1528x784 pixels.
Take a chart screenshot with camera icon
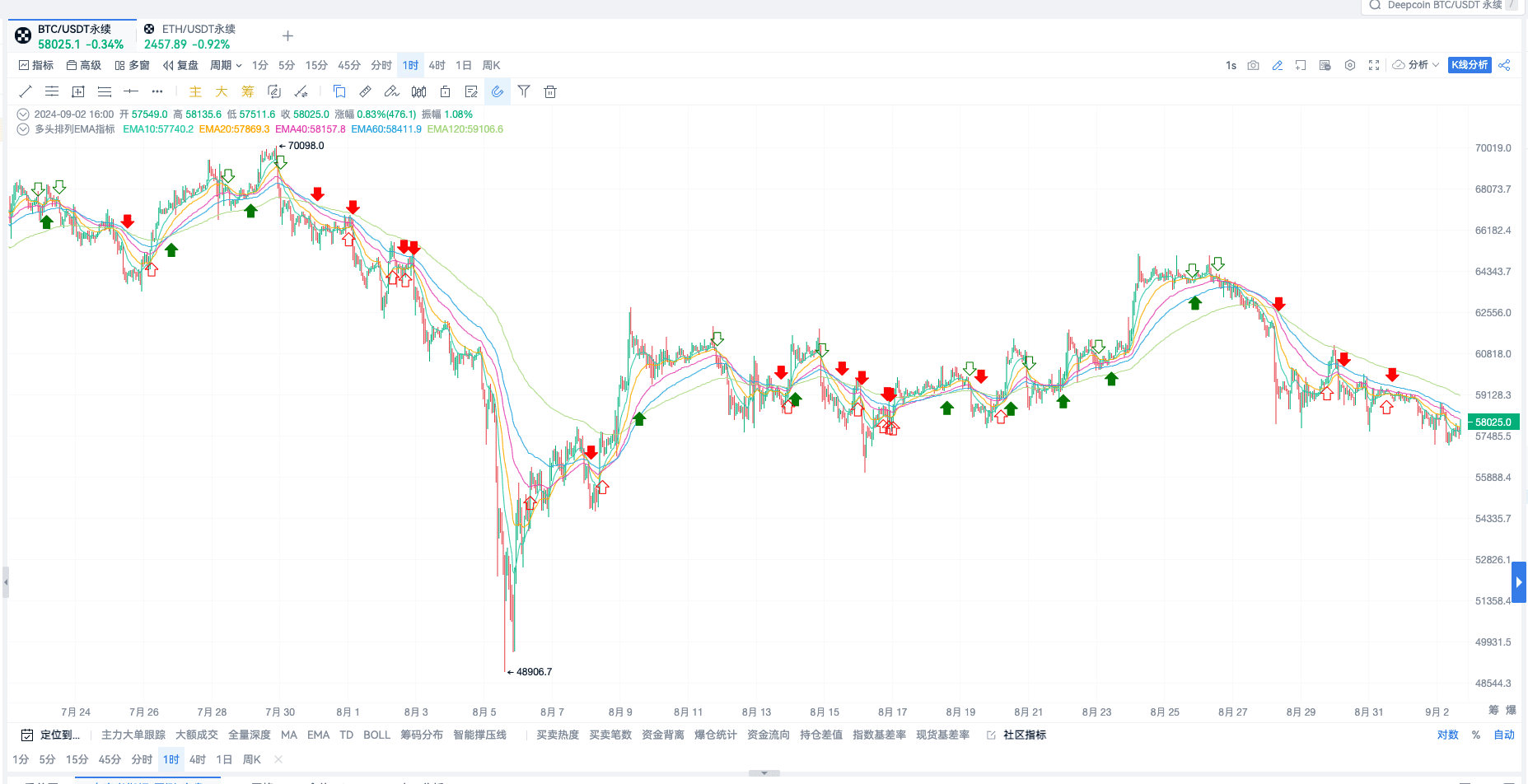(1253, 65)
